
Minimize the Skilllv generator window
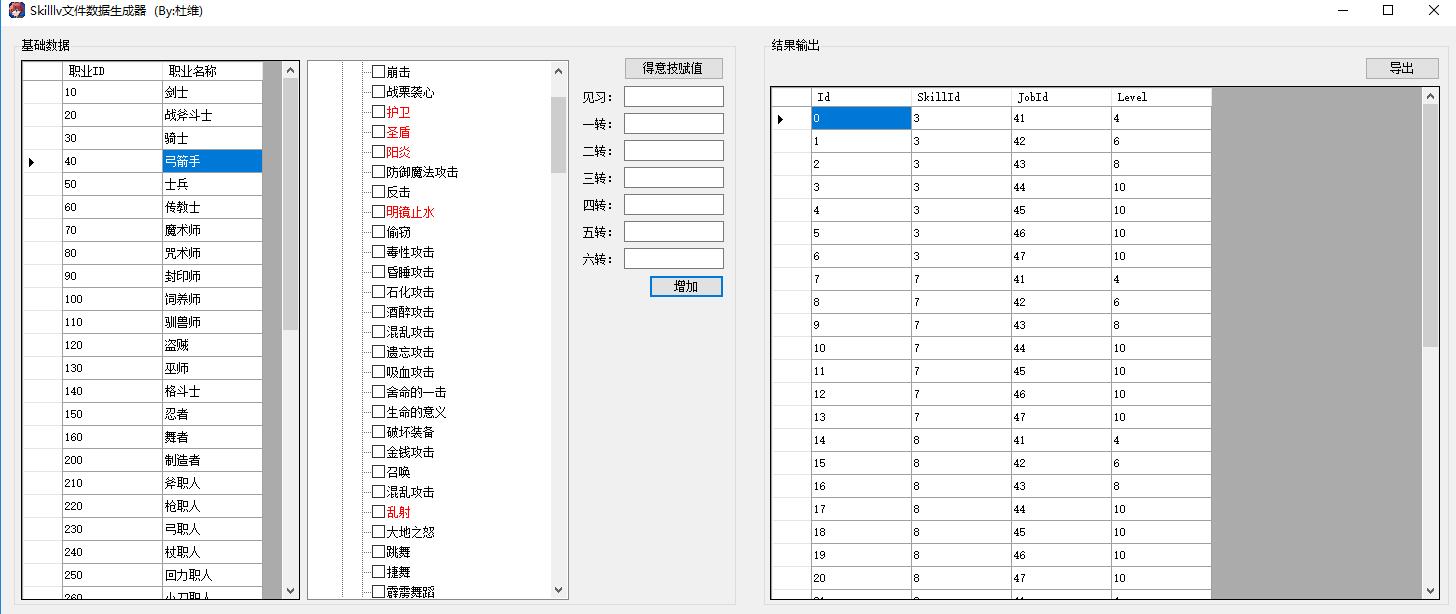(x=1343, y=10)
